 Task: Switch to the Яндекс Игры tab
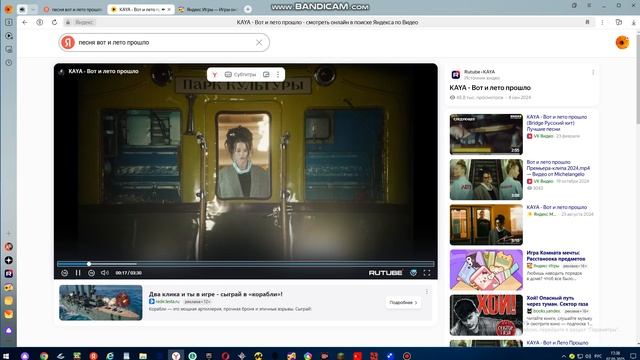tap(208, 9)
